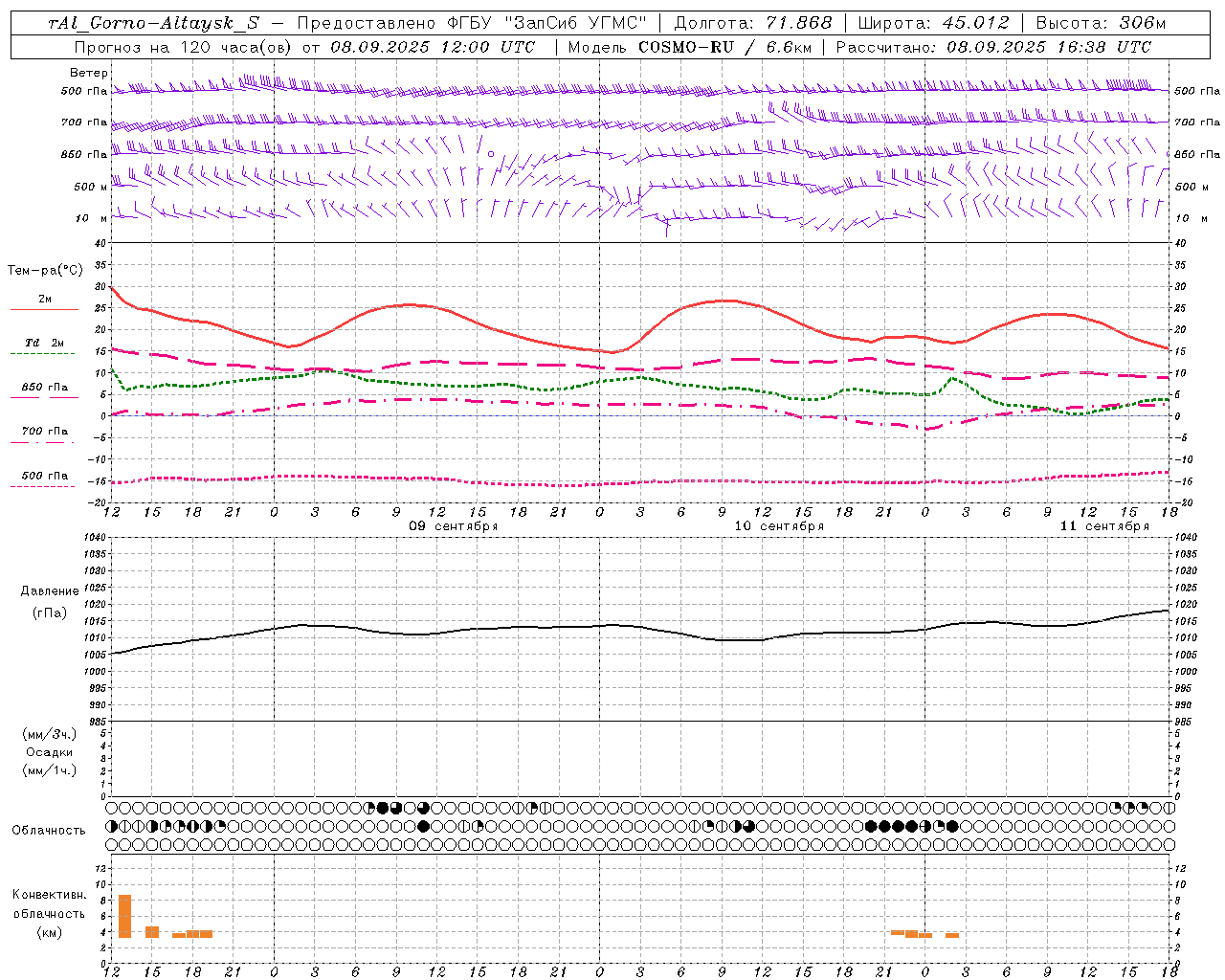Select the longitude value Долгота: 71.868
The height and width of the screenshot is (980, 1225).
click(x=753, y=23)
